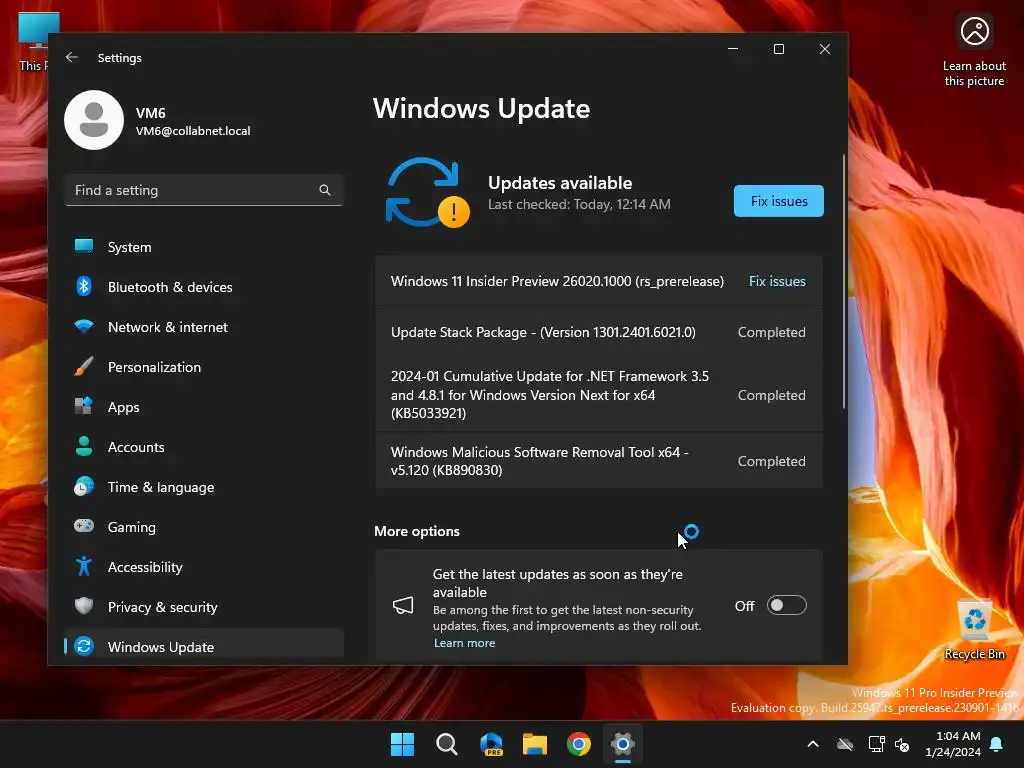Click the Network & internet wifi icon
The width and height of the screenshot is (1024, 768).
(x=84, y=326)
